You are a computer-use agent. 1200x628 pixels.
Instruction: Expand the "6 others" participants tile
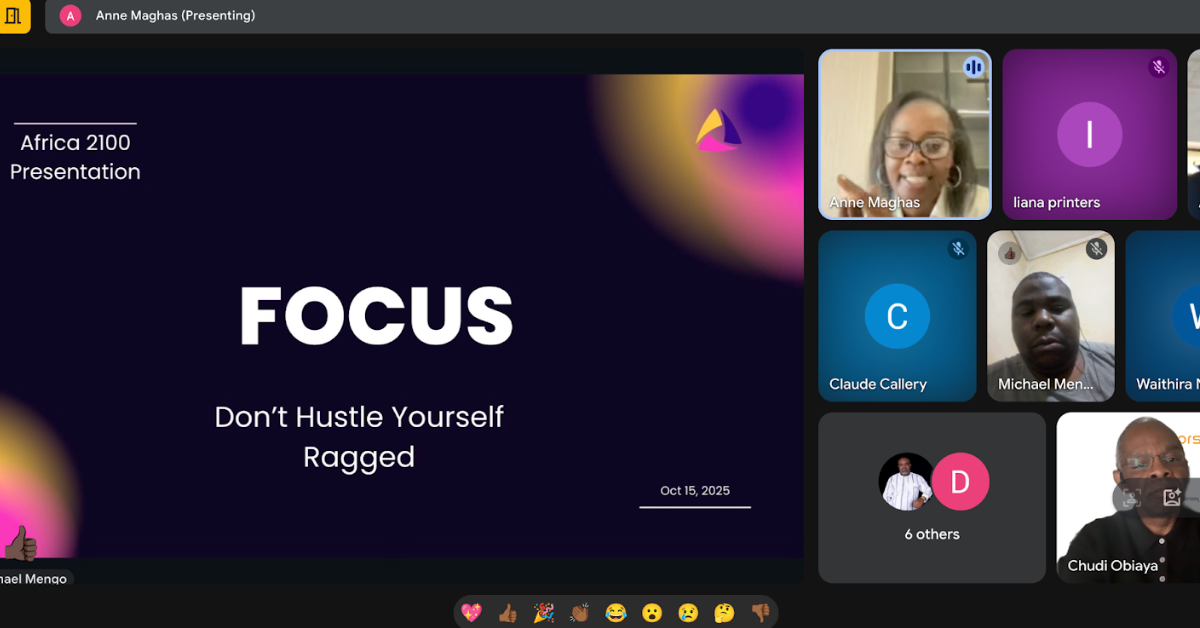(931, 497)
